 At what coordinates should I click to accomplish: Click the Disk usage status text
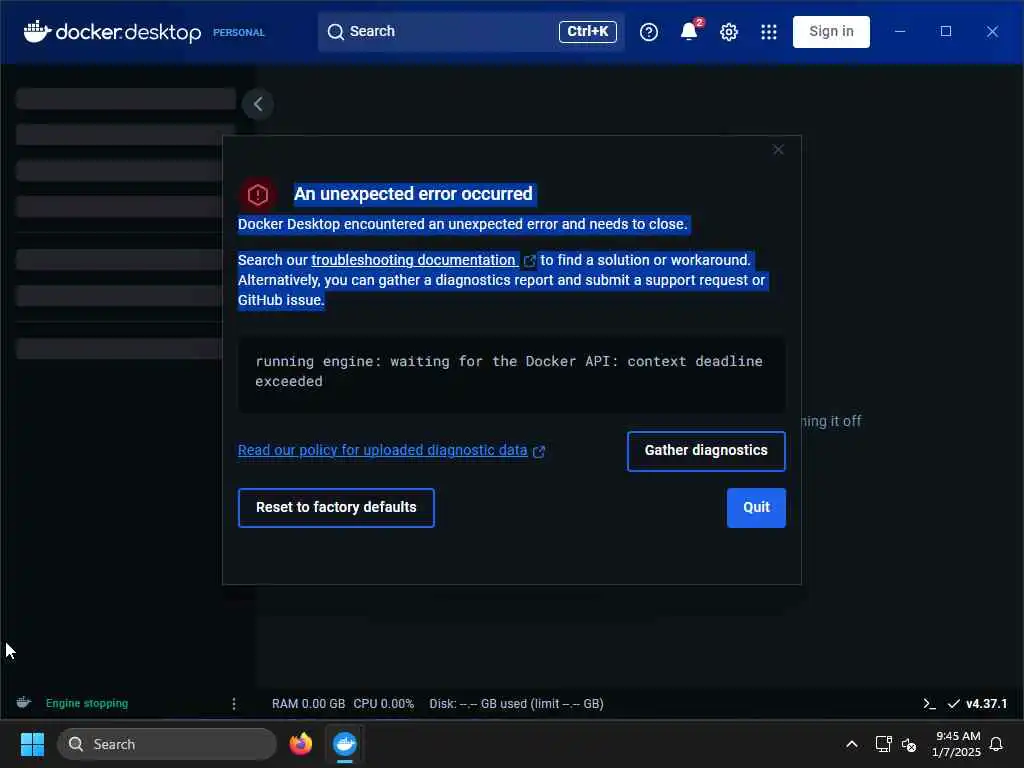coord(516,704)
